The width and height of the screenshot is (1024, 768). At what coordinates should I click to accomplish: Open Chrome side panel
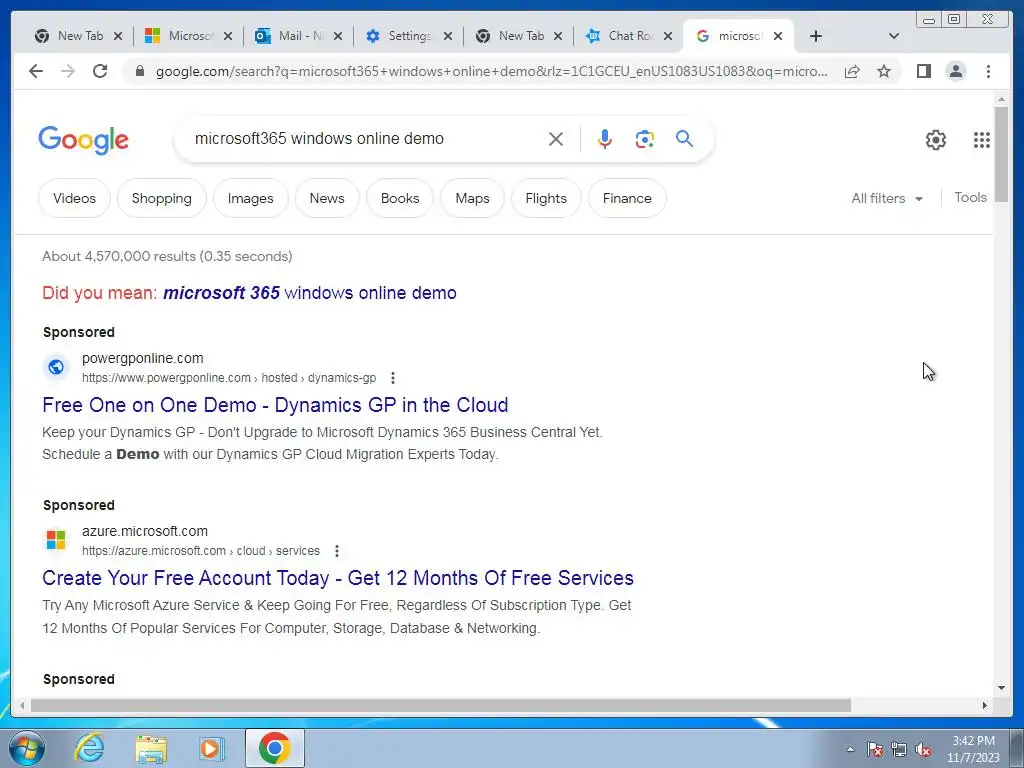[x=923, y=71]
